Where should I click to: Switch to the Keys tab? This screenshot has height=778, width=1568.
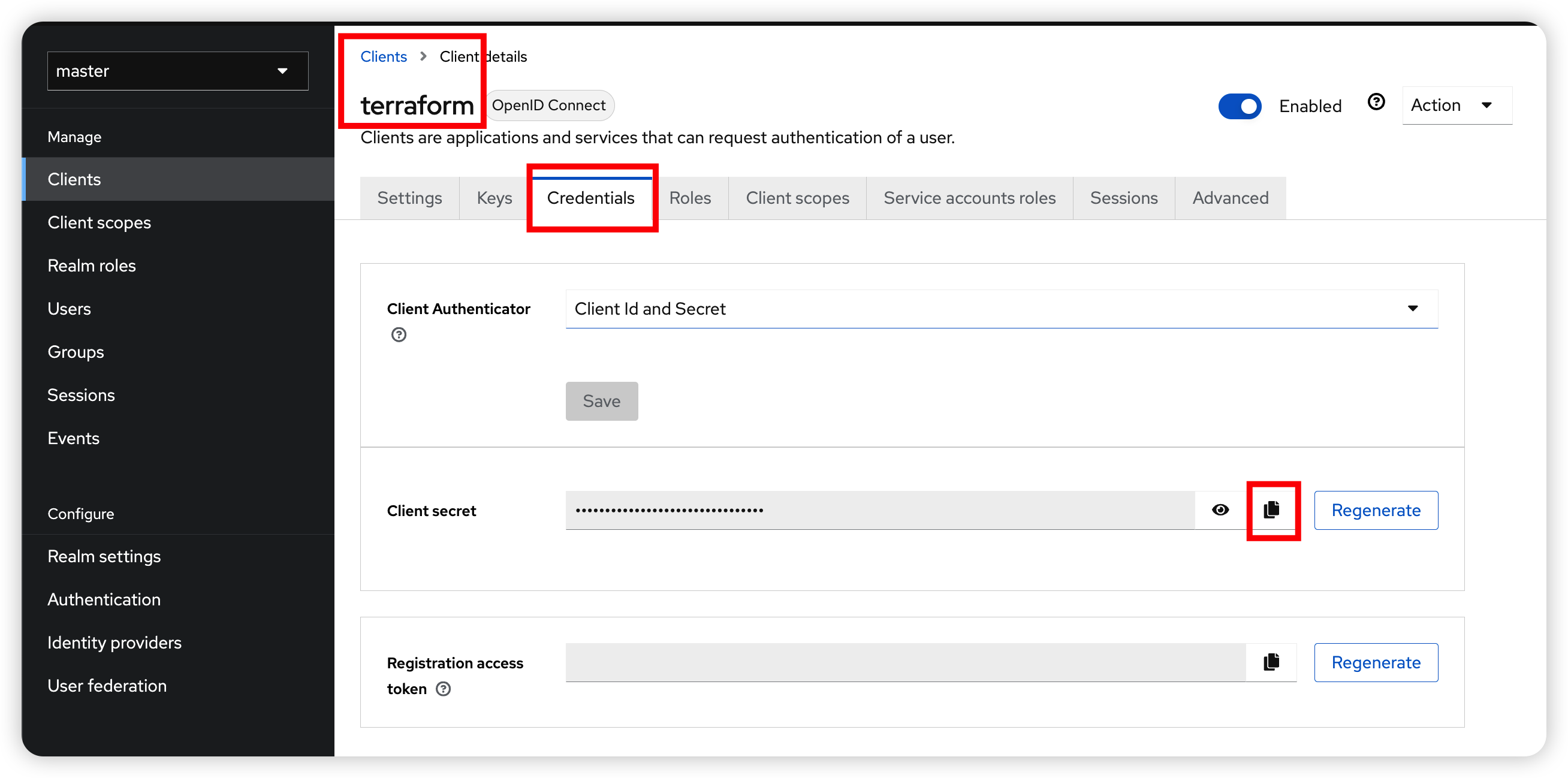coord(494,198)
